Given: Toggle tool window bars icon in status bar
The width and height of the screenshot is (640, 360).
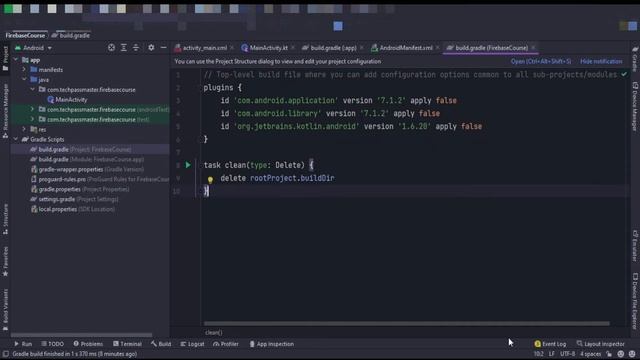Looking at the screenshot, I should 6,354.
